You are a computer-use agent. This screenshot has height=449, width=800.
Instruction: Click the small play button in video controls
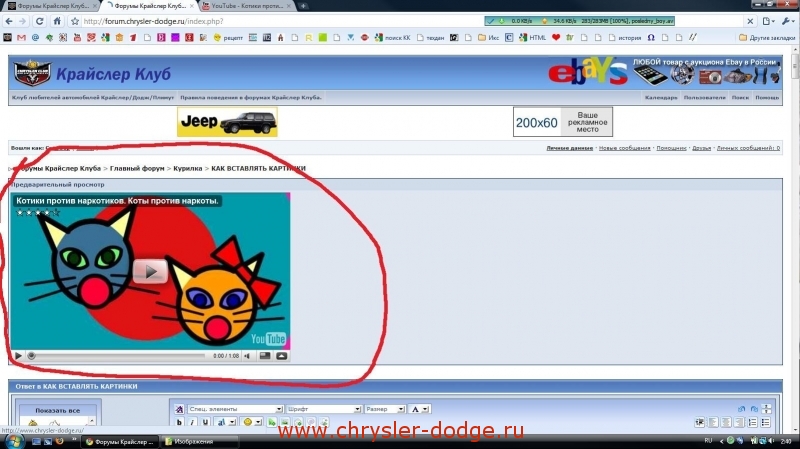[18, 356]
